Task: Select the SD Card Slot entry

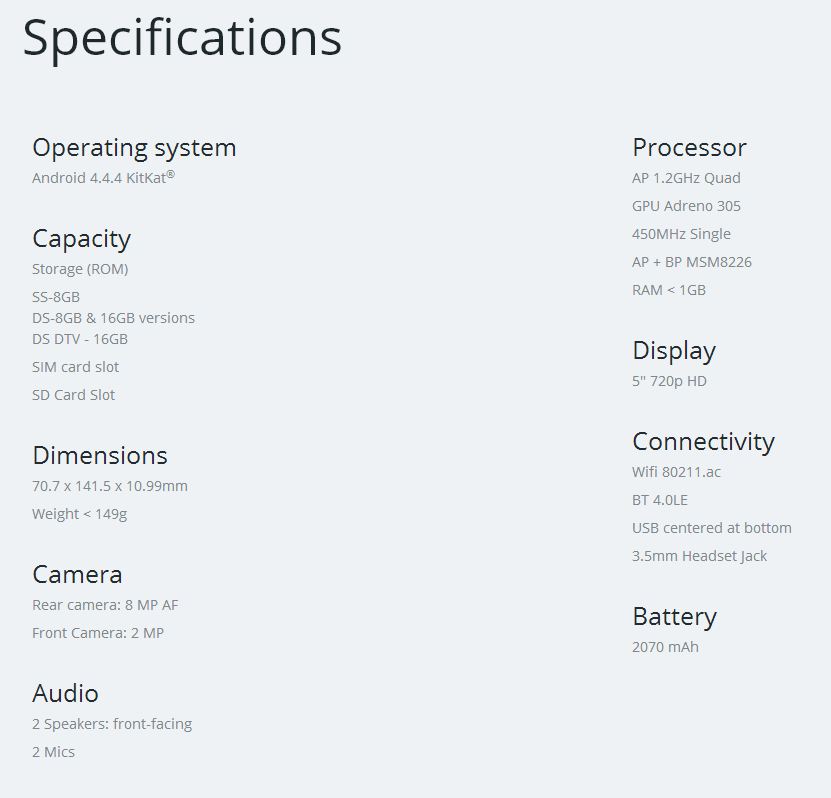Action: [x=73, y=395]
